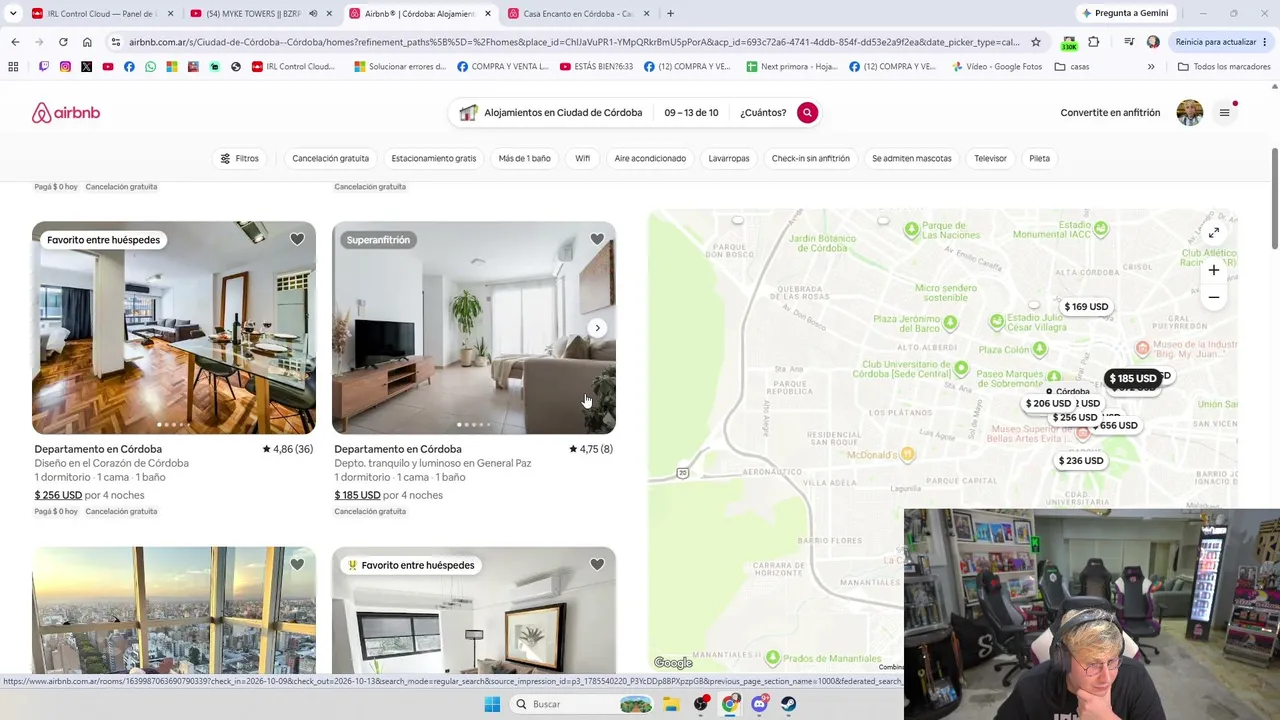
Task: Open the WhatsApp bookmark
Action: tap(150, 67)
